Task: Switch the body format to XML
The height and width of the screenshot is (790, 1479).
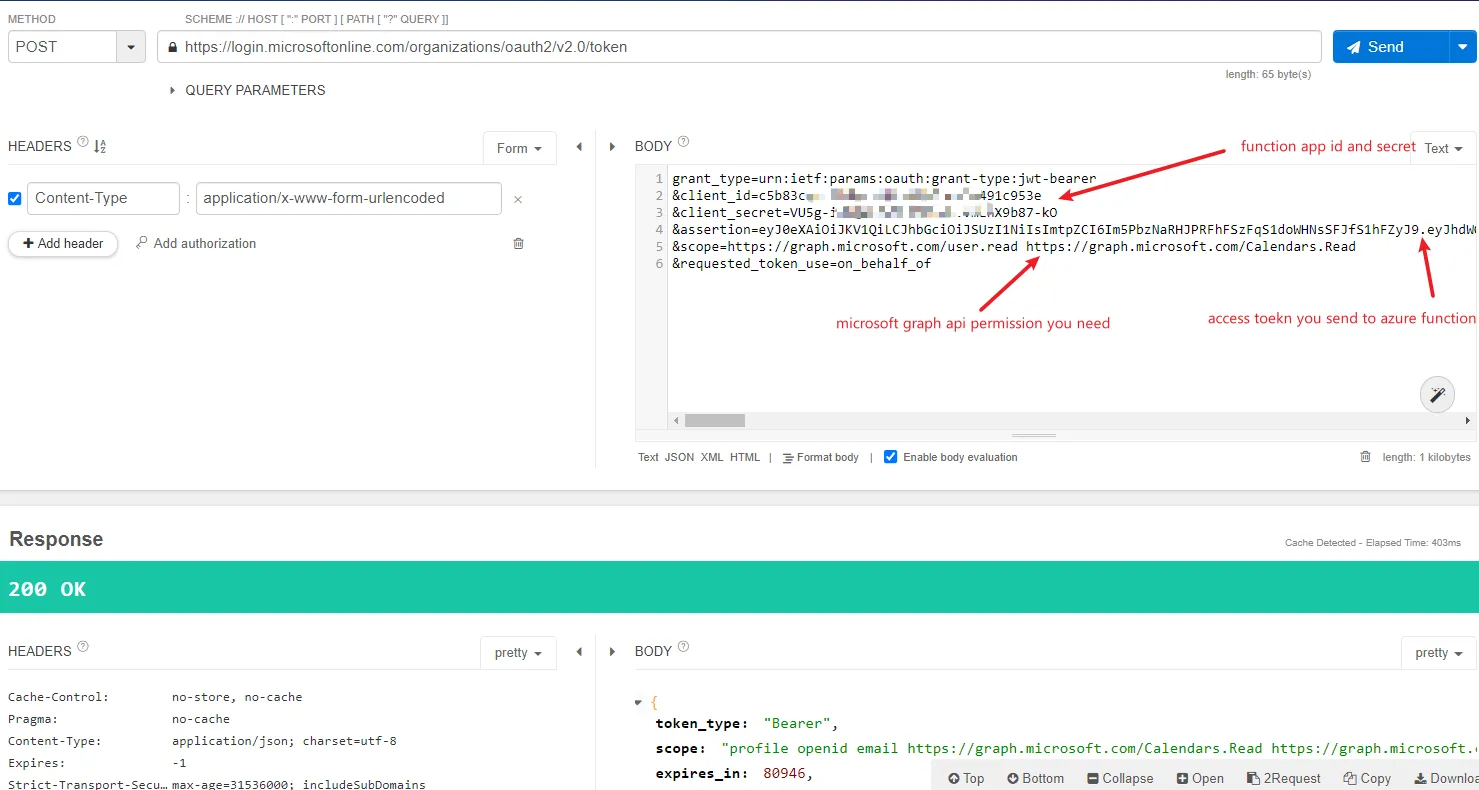Action: 711,457
